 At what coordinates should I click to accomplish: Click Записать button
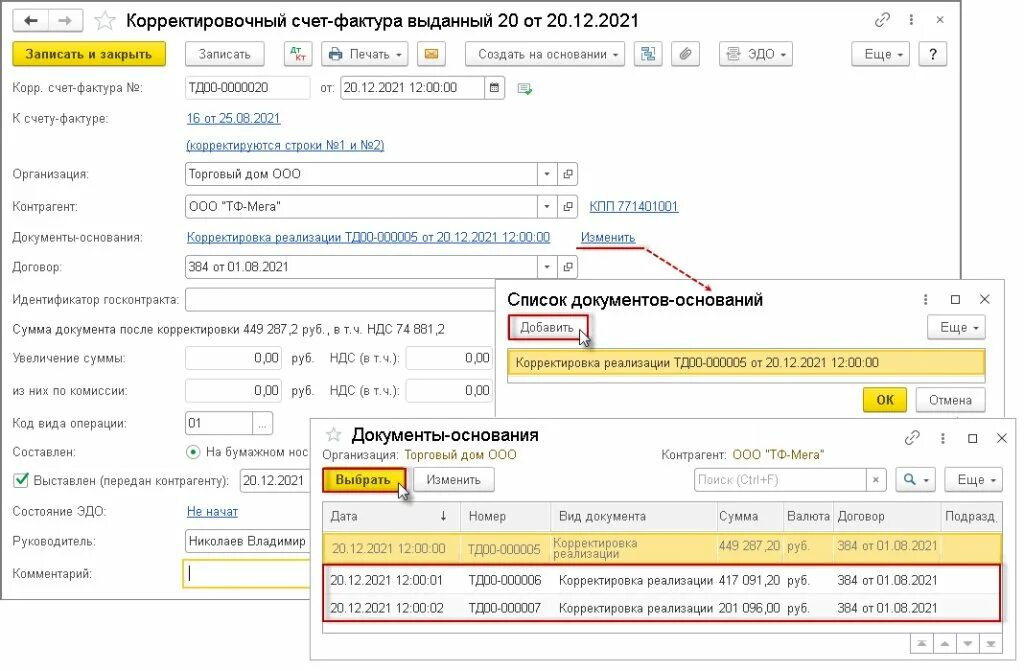(x=225, y=54)
